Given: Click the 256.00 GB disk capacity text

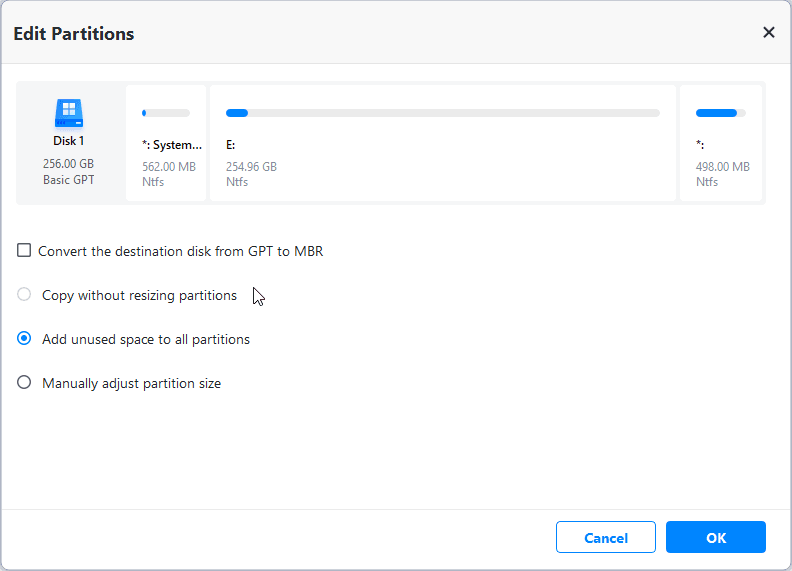Looking at the screenshot, I should [68, 164].
